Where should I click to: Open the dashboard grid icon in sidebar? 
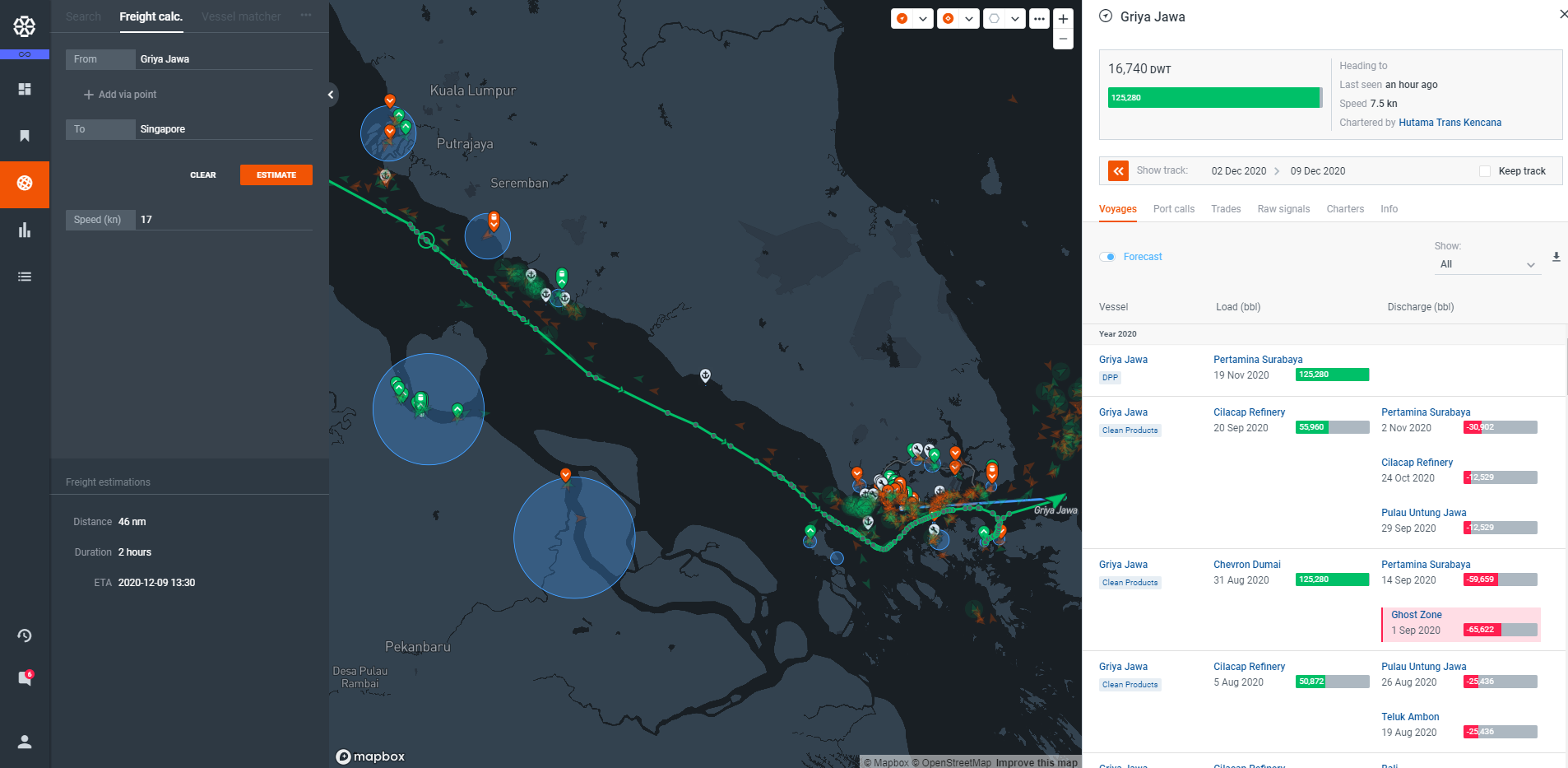(x=25, y=89)
